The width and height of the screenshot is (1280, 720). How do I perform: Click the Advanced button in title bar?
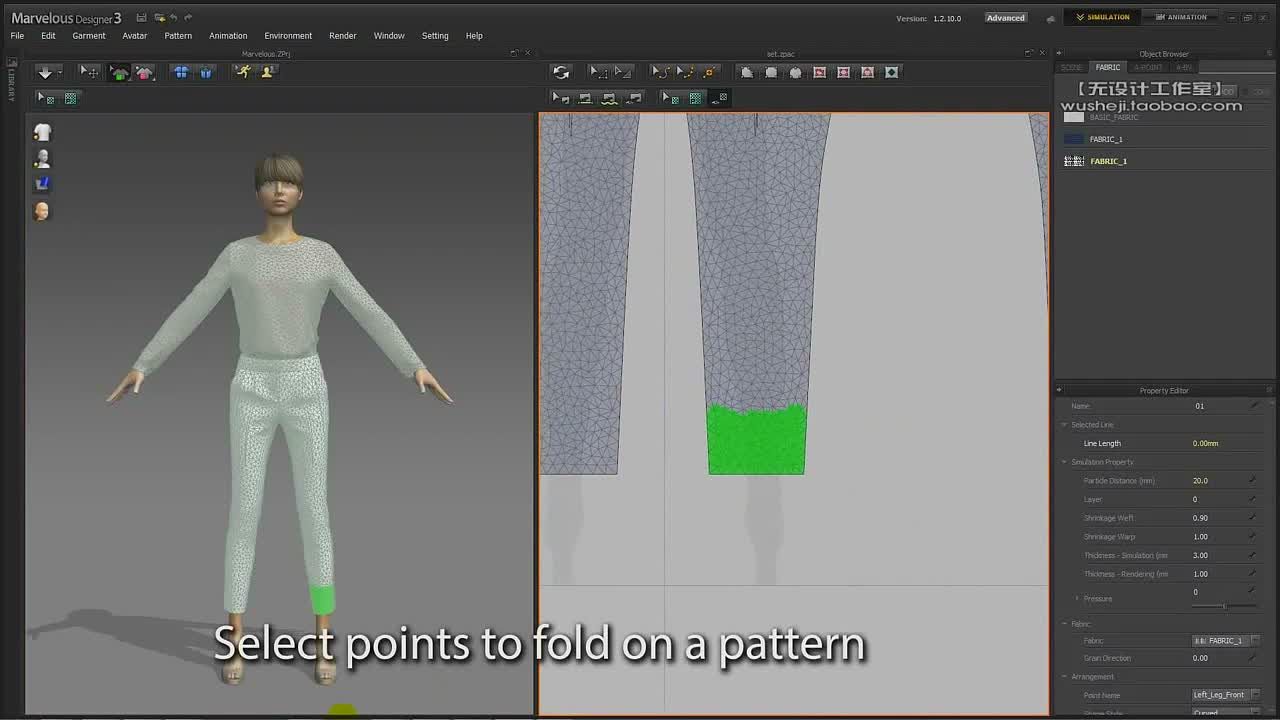pos(1005,18)
